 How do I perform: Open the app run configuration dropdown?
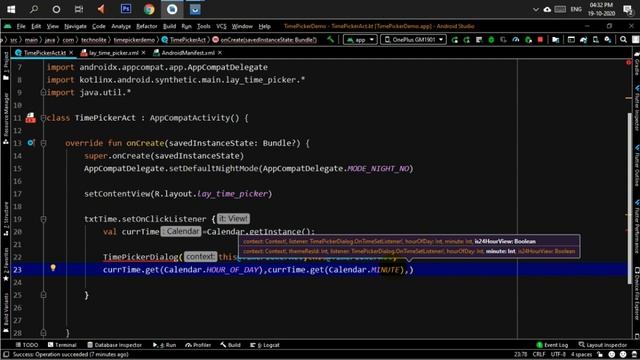click(360, 40)
